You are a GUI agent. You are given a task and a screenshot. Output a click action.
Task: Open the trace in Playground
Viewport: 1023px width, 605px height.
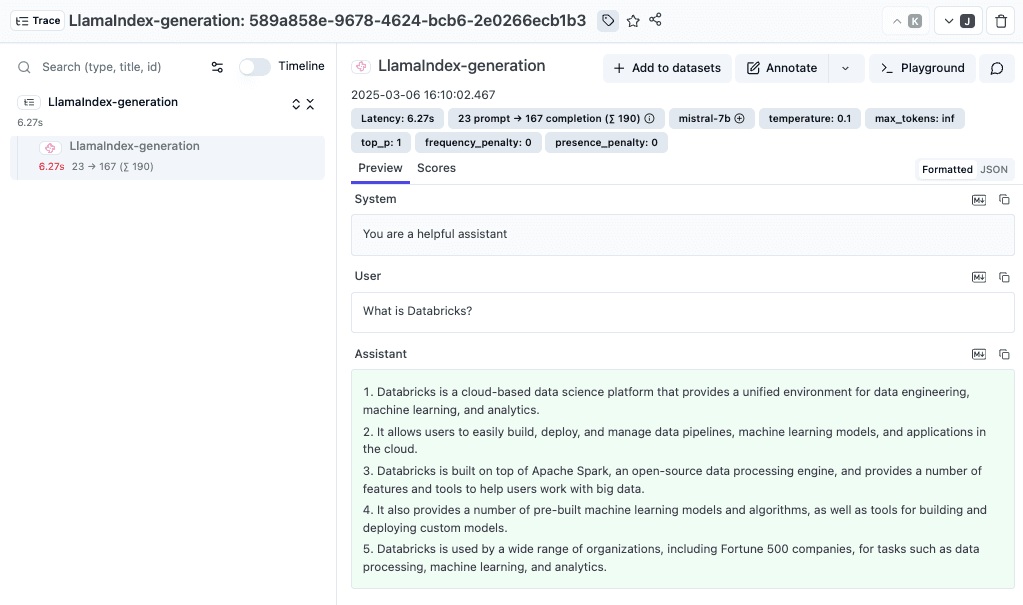(922, 68)
